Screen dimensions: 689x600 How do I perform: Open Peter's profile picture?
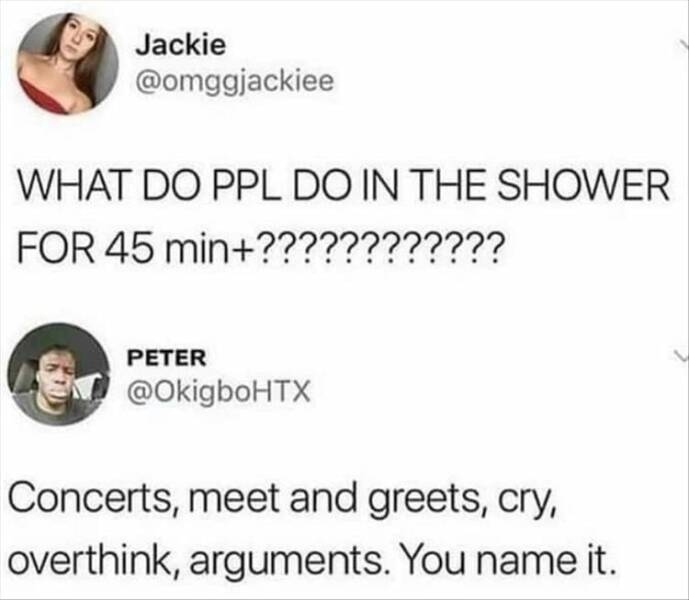point(59,375)
